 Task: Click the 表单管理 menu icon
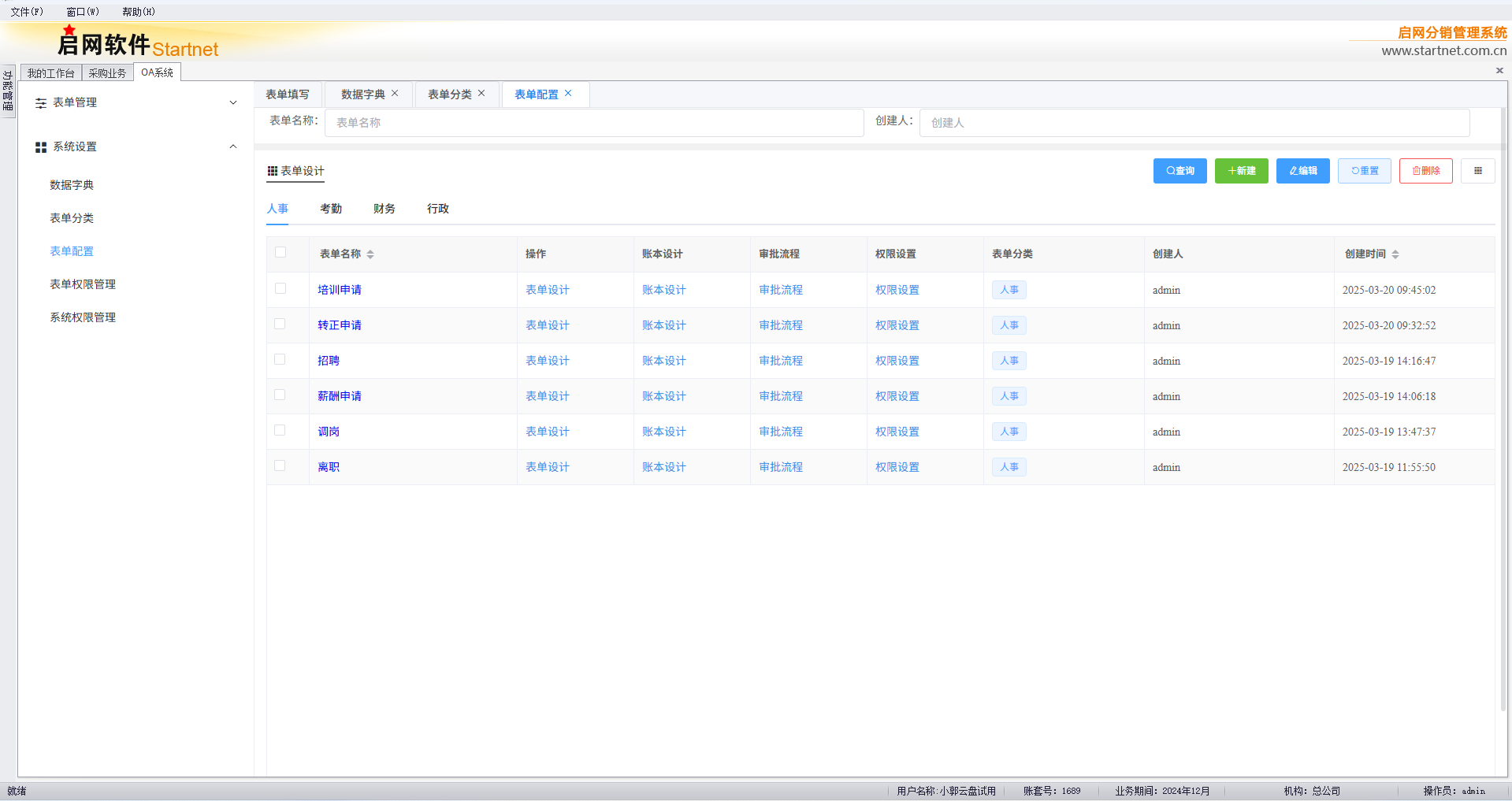click(41, 103)
